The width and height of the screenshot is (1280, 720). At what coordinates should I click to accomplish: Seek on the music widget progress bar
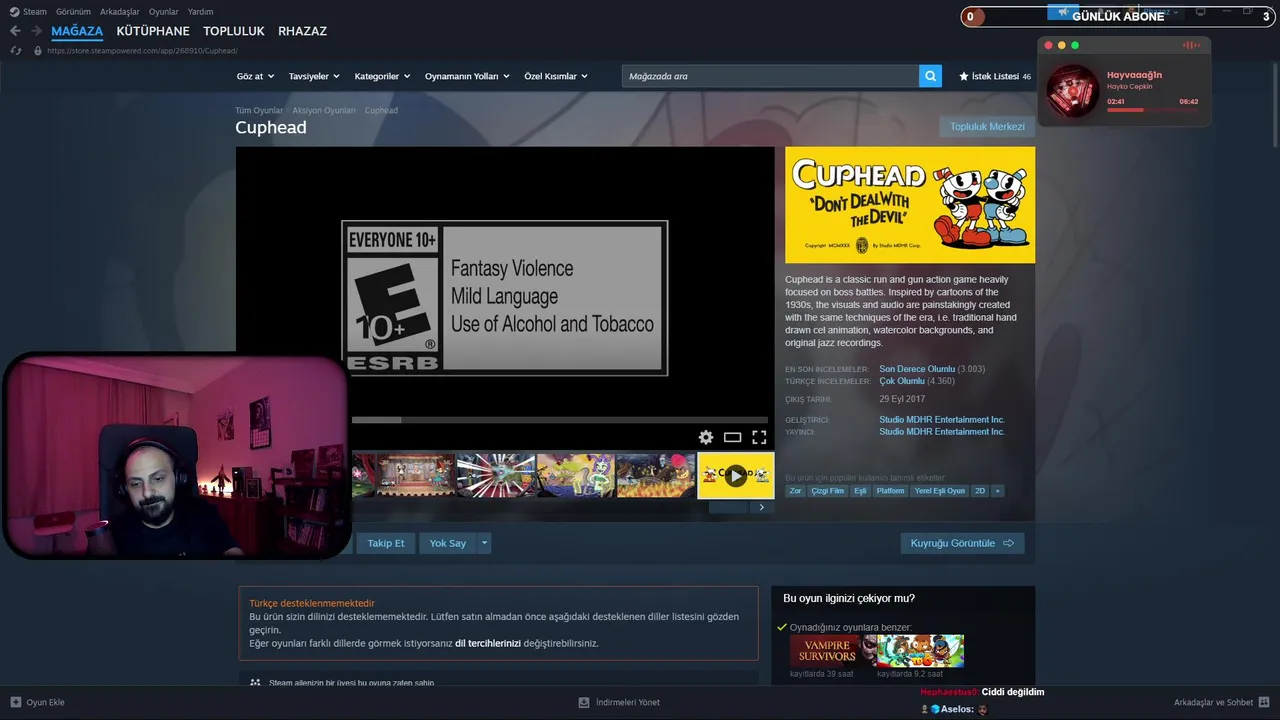pyautogui.click(x=1152, y=110)
